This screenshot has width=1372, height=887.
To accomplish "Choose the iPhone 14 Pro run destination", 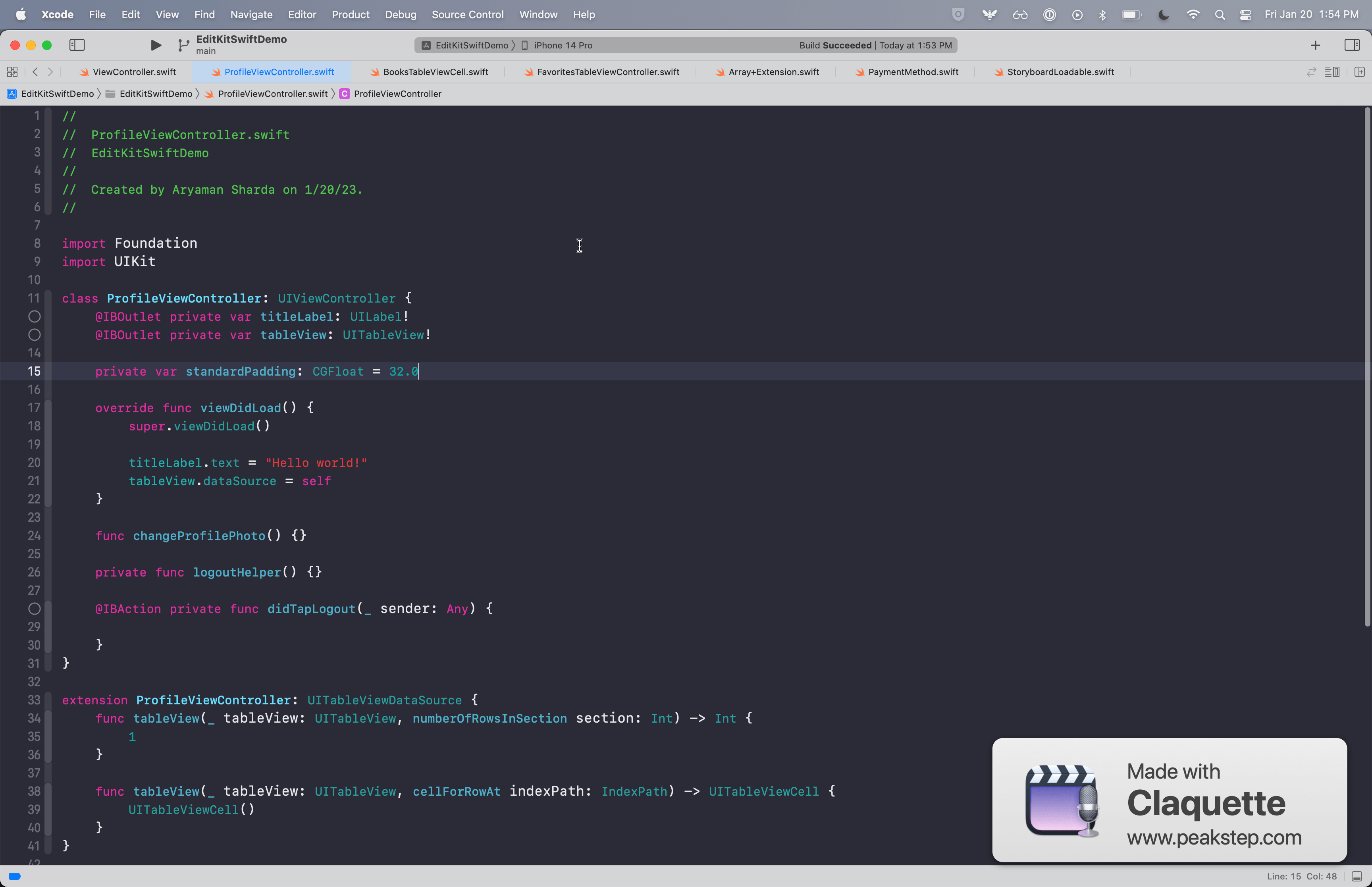I will click(x=557, y=45).
